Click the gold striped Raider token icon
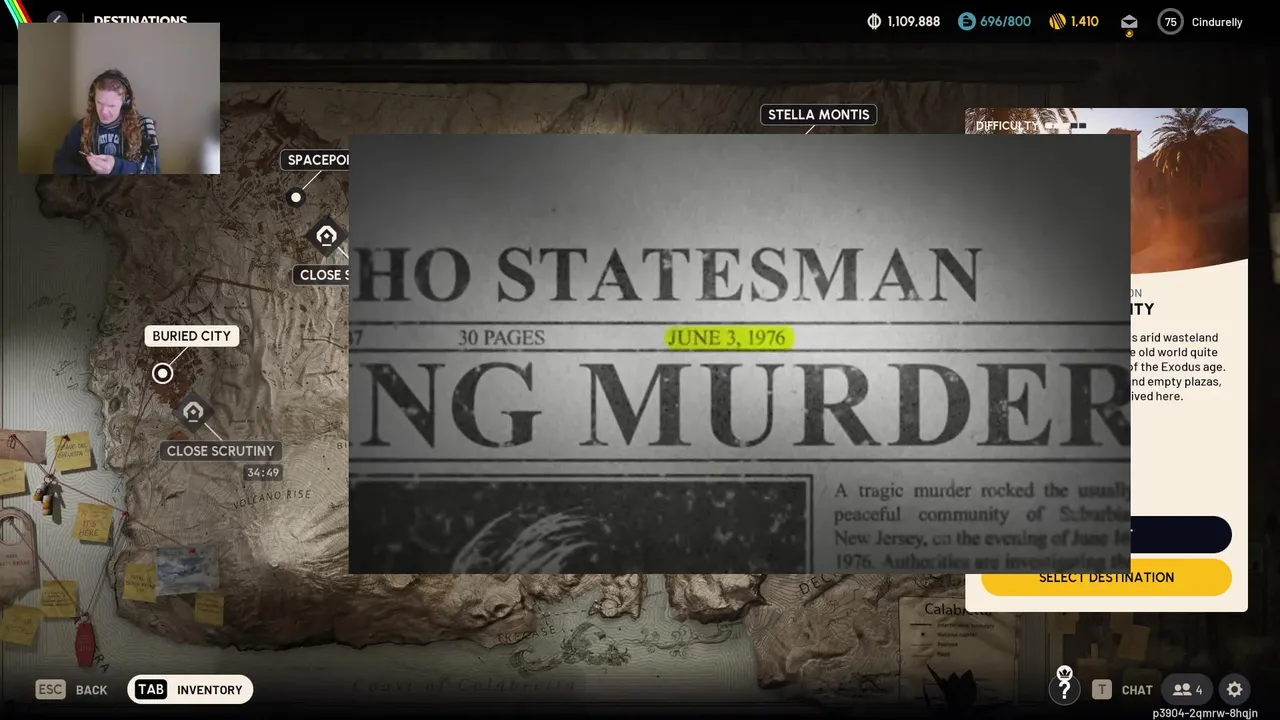This screenshot has width=1280, height=720. (1057, 21)
